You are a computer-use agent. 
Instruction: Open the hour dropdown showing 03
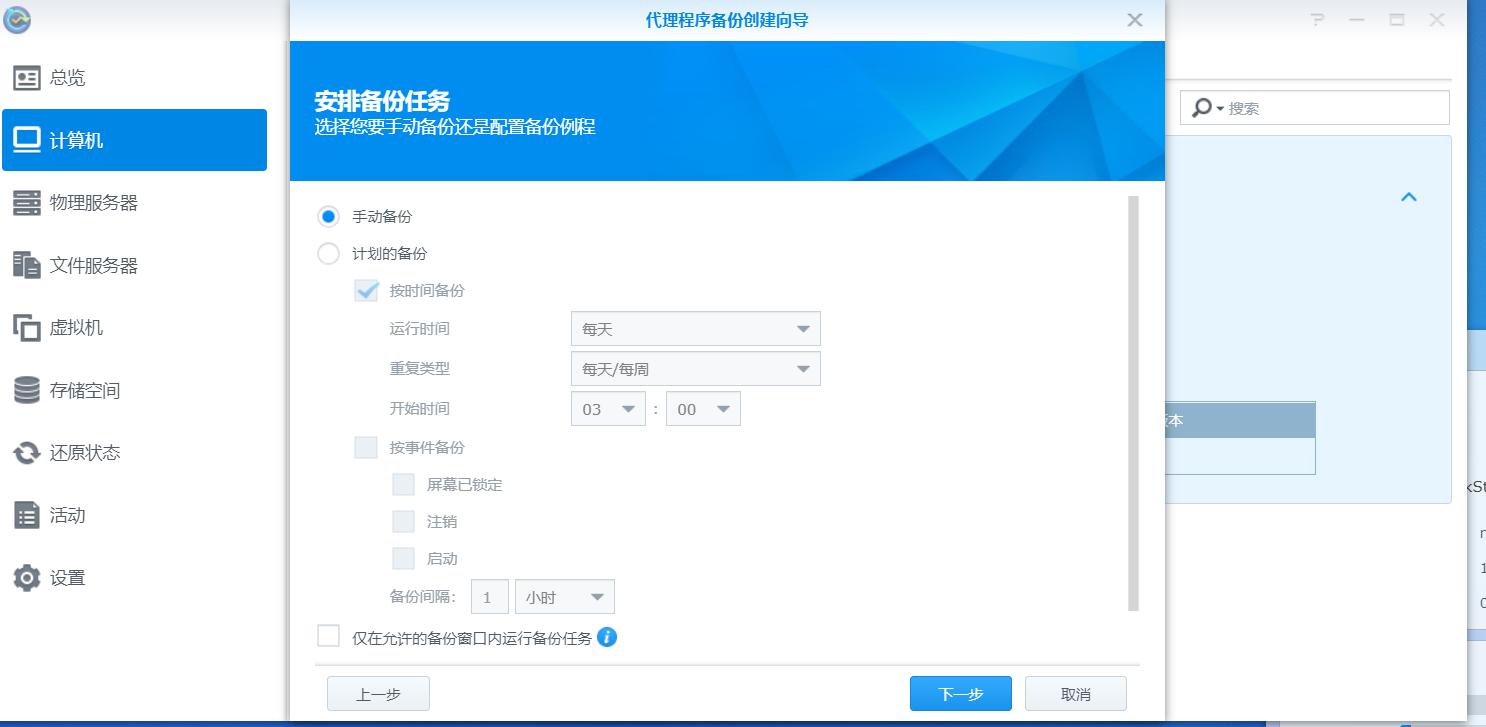click(x=607, y=408)
